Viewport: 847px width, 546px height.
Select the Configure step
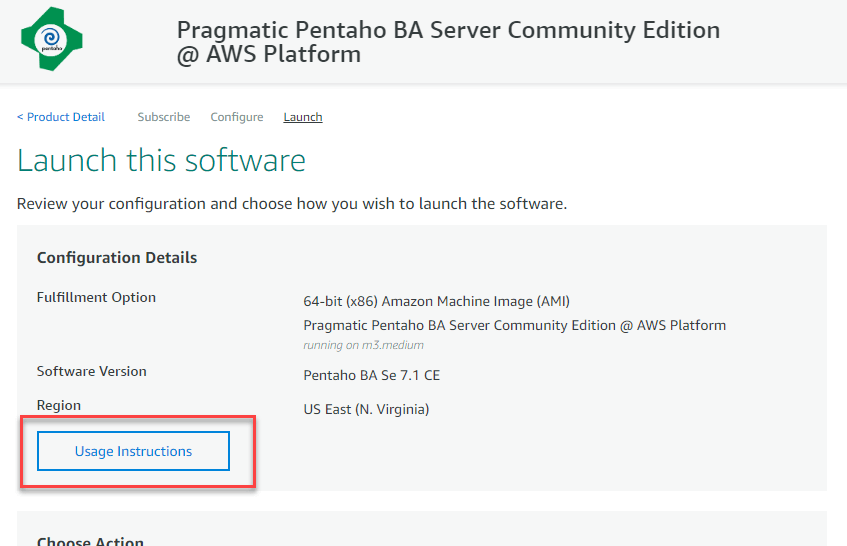click(x=237, y=117)
